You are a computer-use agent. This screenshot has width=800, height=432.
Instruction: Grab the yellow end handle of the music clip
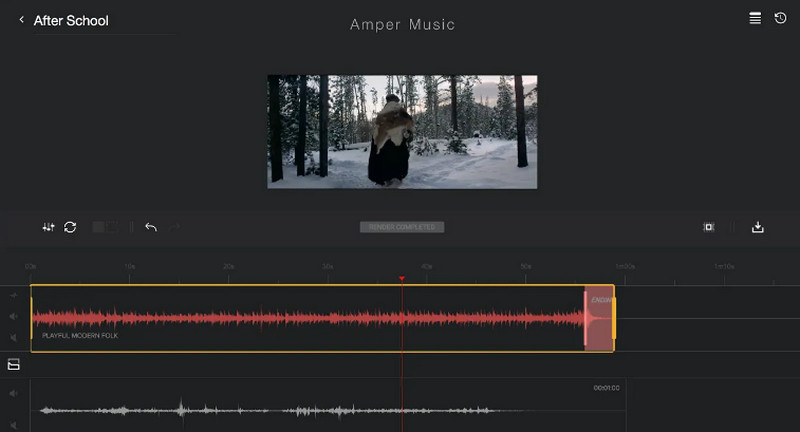click(x=614, y=318)
